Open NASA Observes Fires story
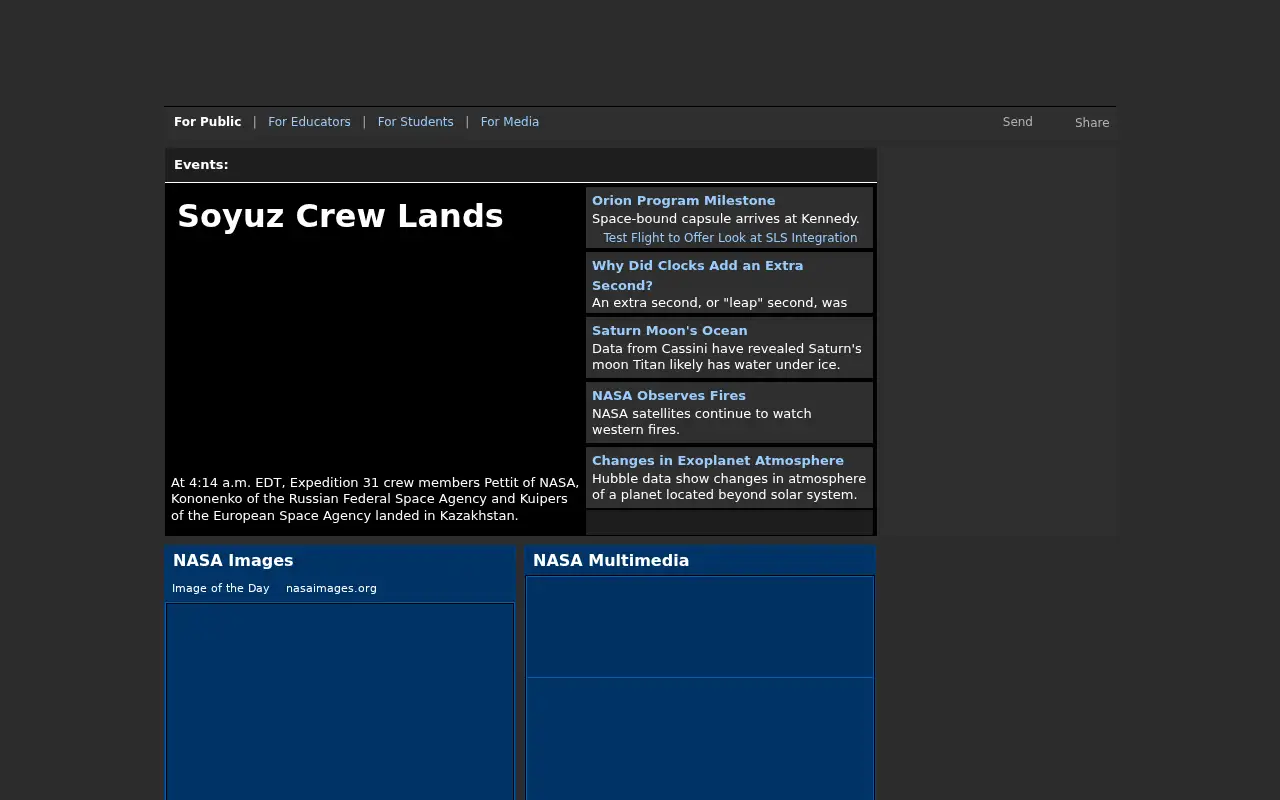The image size is (1280, 800). point(668,395)
